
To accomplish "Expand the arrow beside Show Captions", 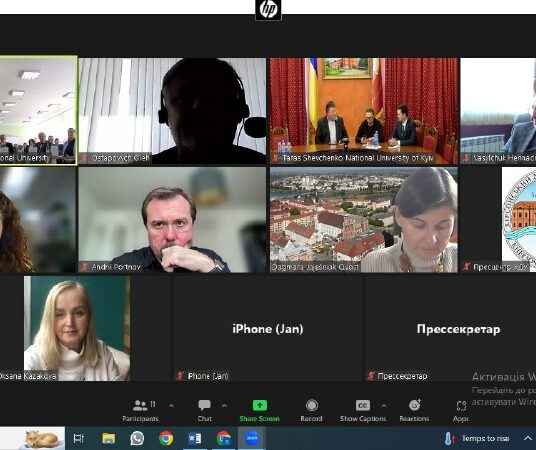I will click(384, 406).
